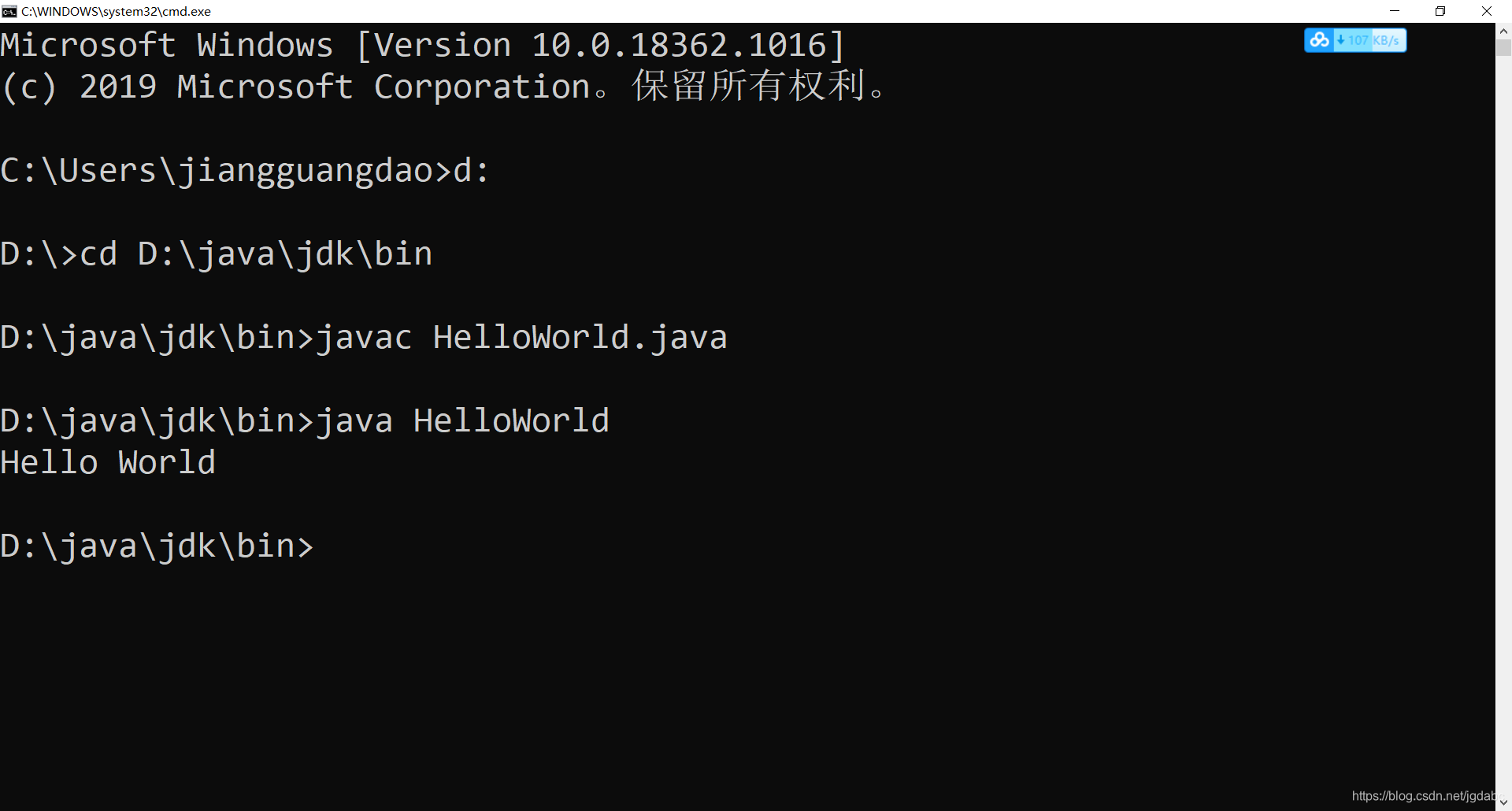This screenshot has width=1512, height=811.
Task: Click the C:\Users\jiangguangdao>d: line
Action: coord(244,171)
